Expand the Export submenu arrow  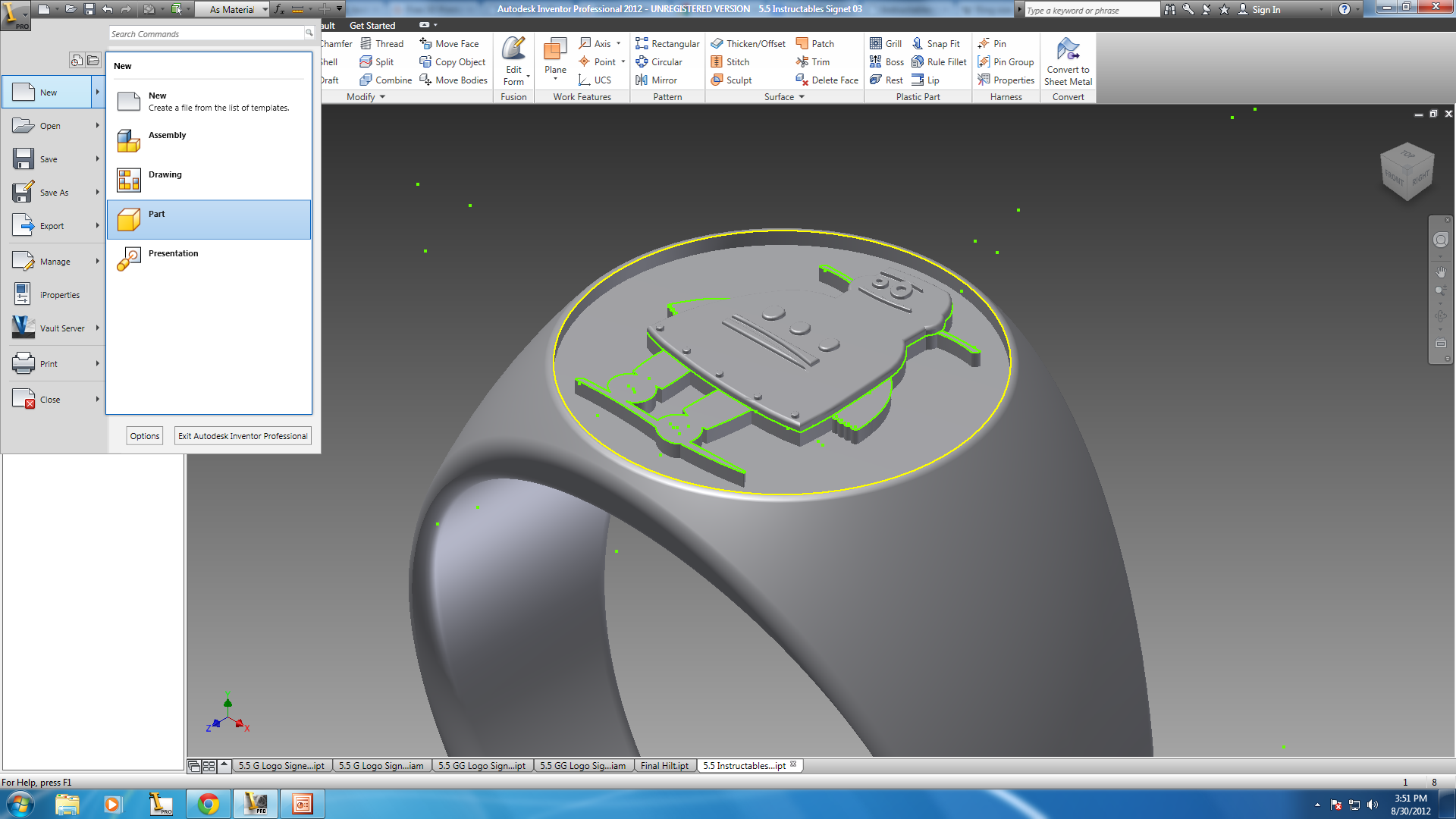pyautogui.click(x=97, y=226)
